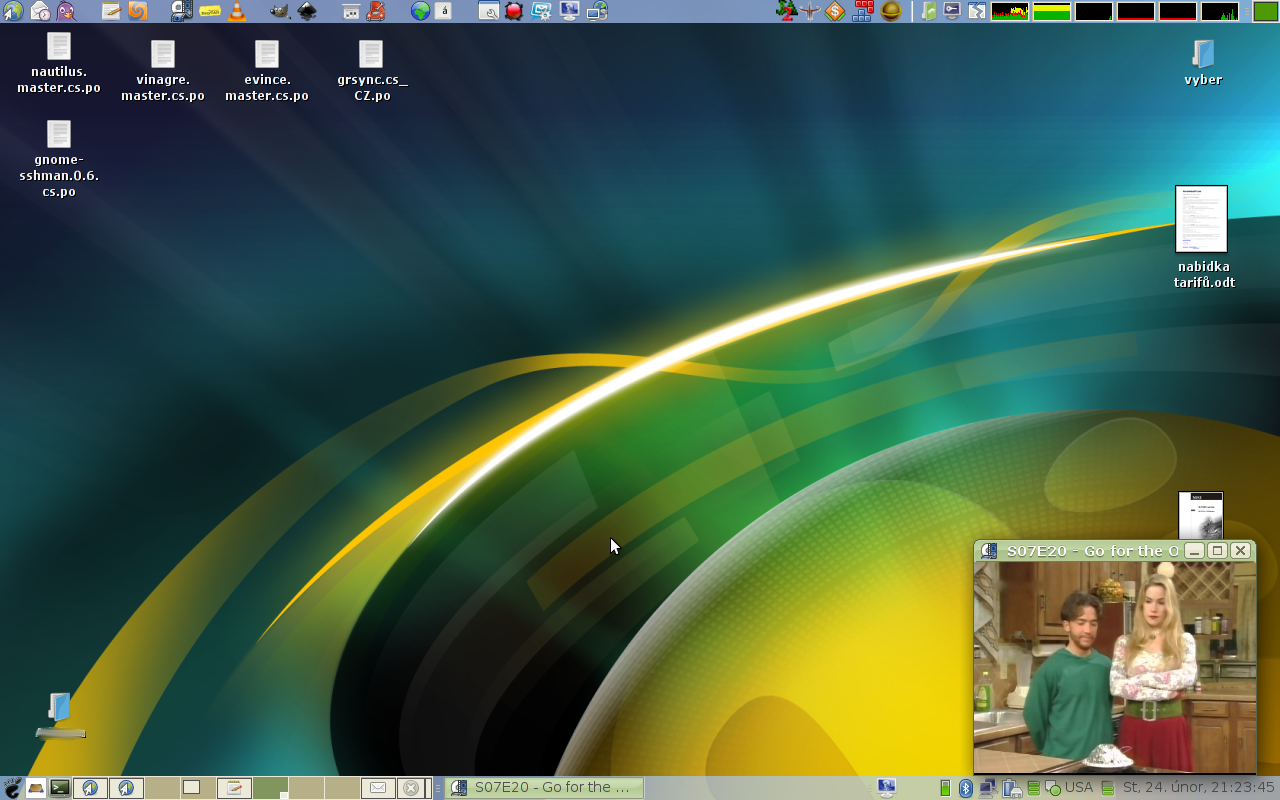Open the mail envelope icon in bottom panel

point(378,788)
